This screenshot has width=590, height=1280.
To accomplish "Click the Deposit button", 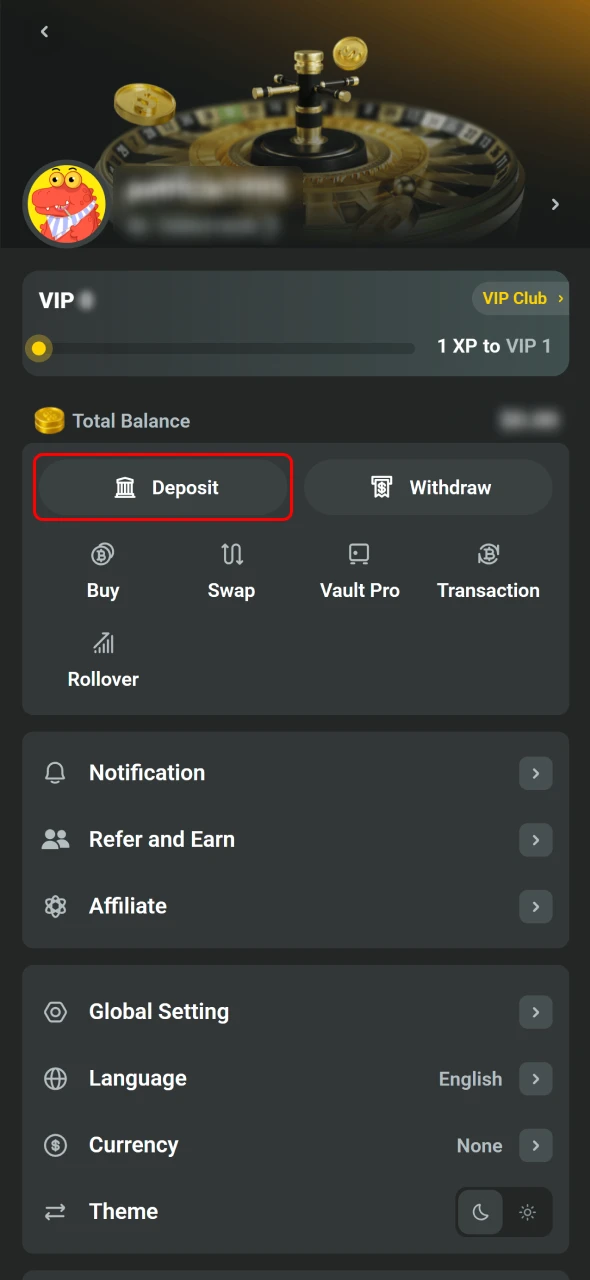I will (x=162, y=487).
